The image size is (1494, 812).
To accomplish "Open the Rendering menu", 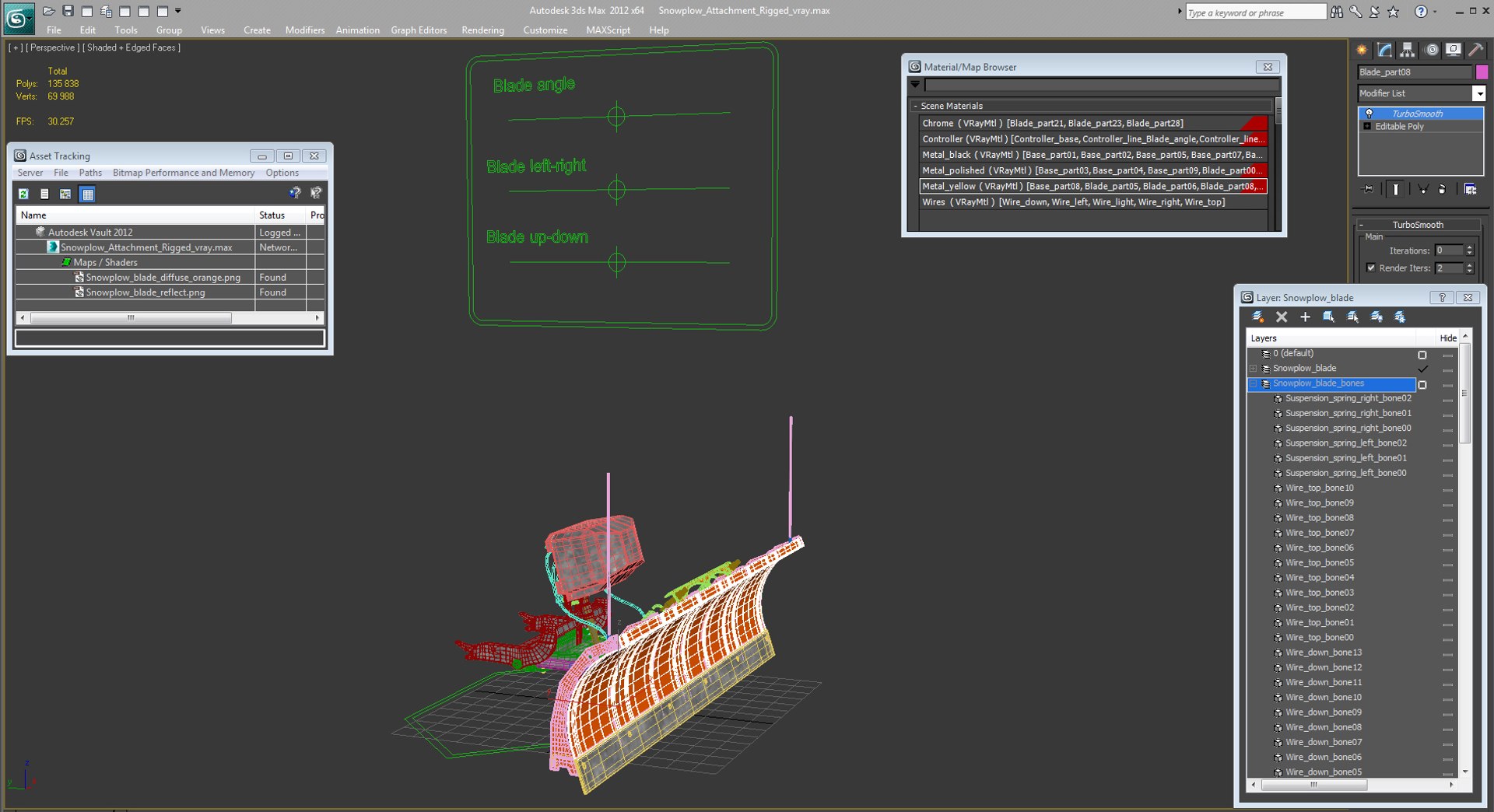I will pyautogui.click(x=482, y=30).
